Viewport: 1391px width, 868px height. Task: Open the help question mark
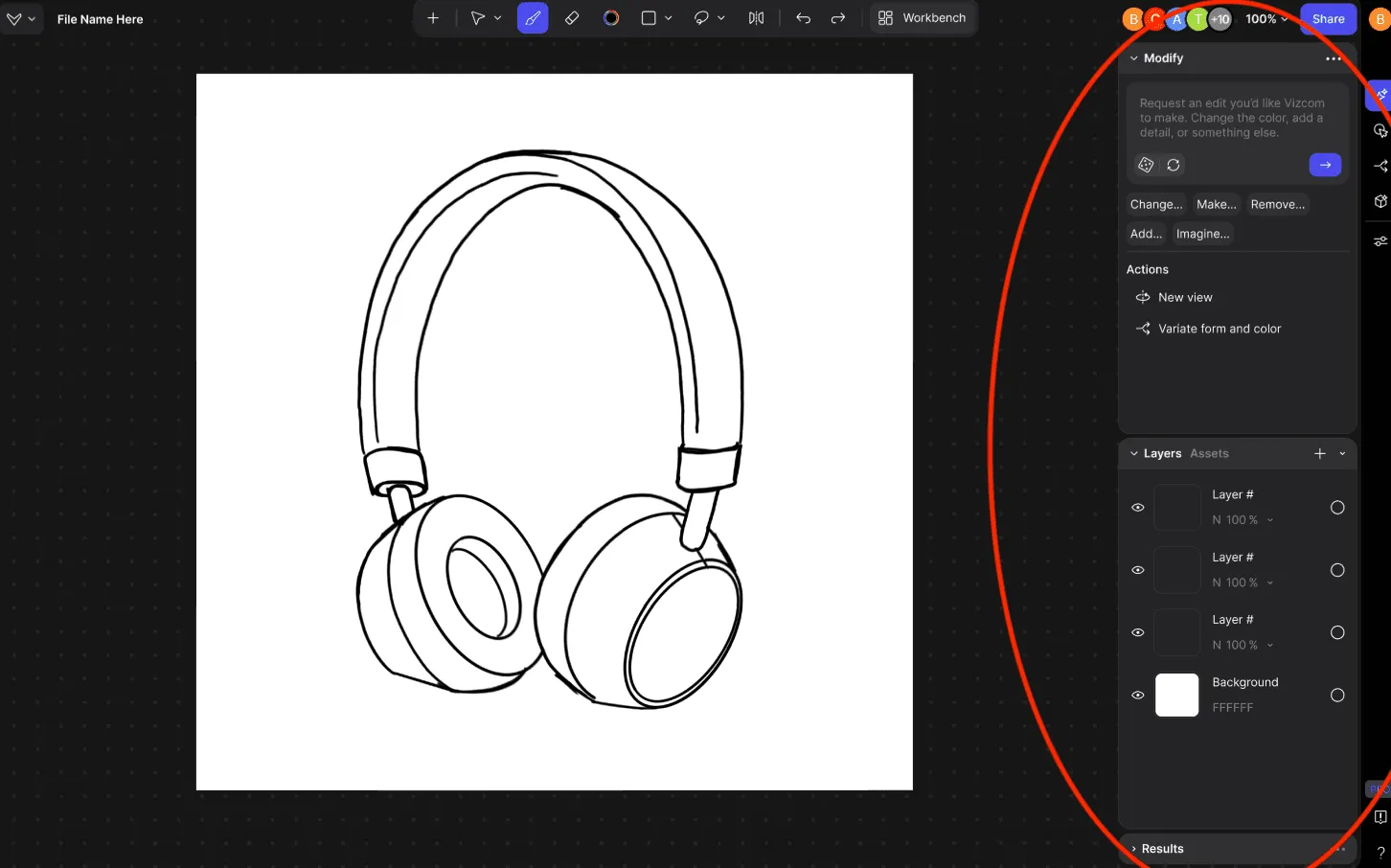pyautogui.click(x=1380, y=853)
